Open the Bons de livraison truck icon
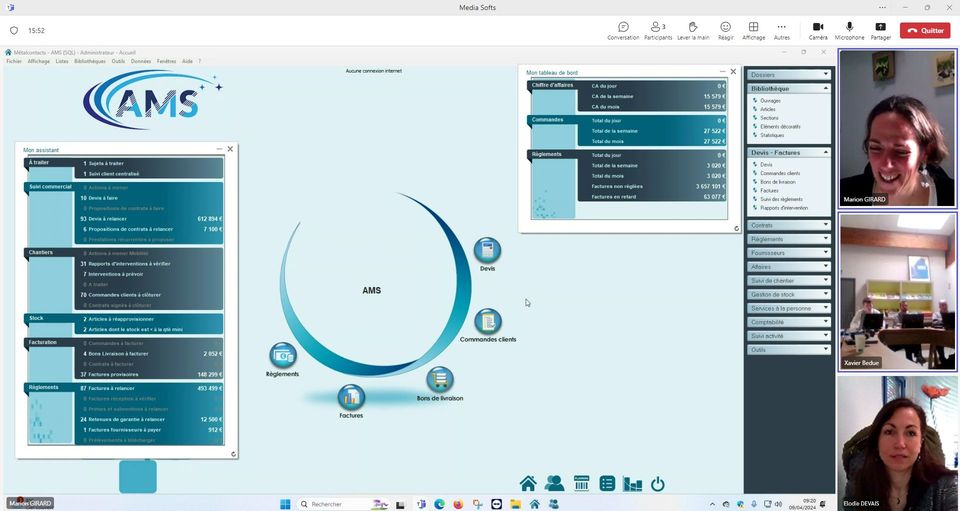 (x=440, y=380)
